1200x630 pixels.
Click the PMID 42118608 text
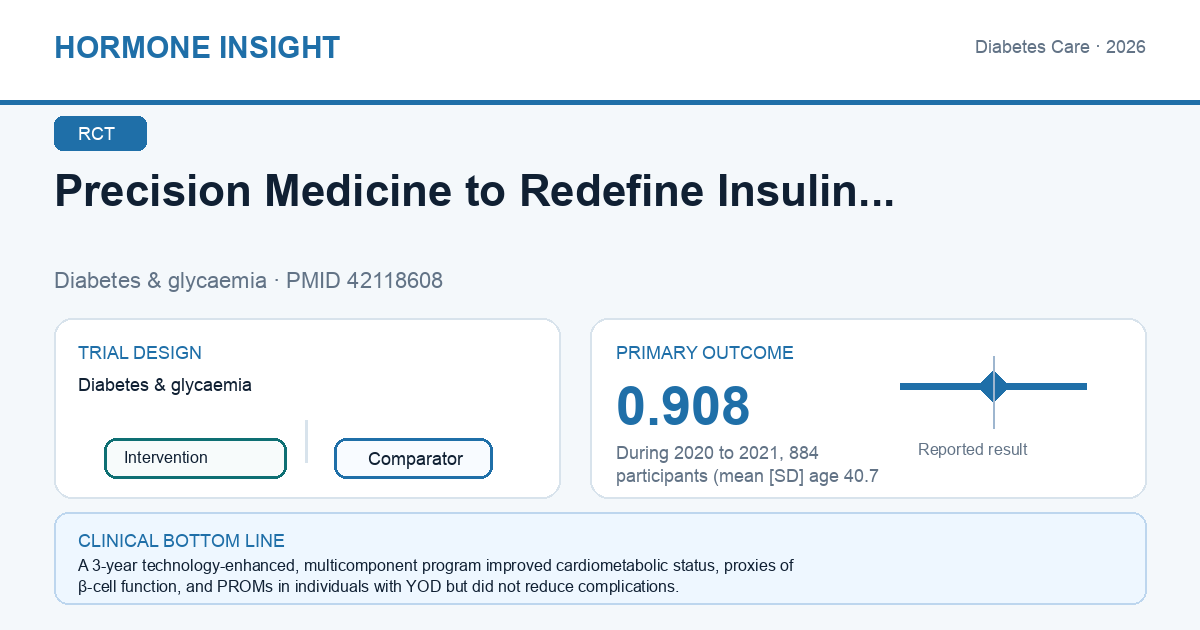(x=364, y=281)
